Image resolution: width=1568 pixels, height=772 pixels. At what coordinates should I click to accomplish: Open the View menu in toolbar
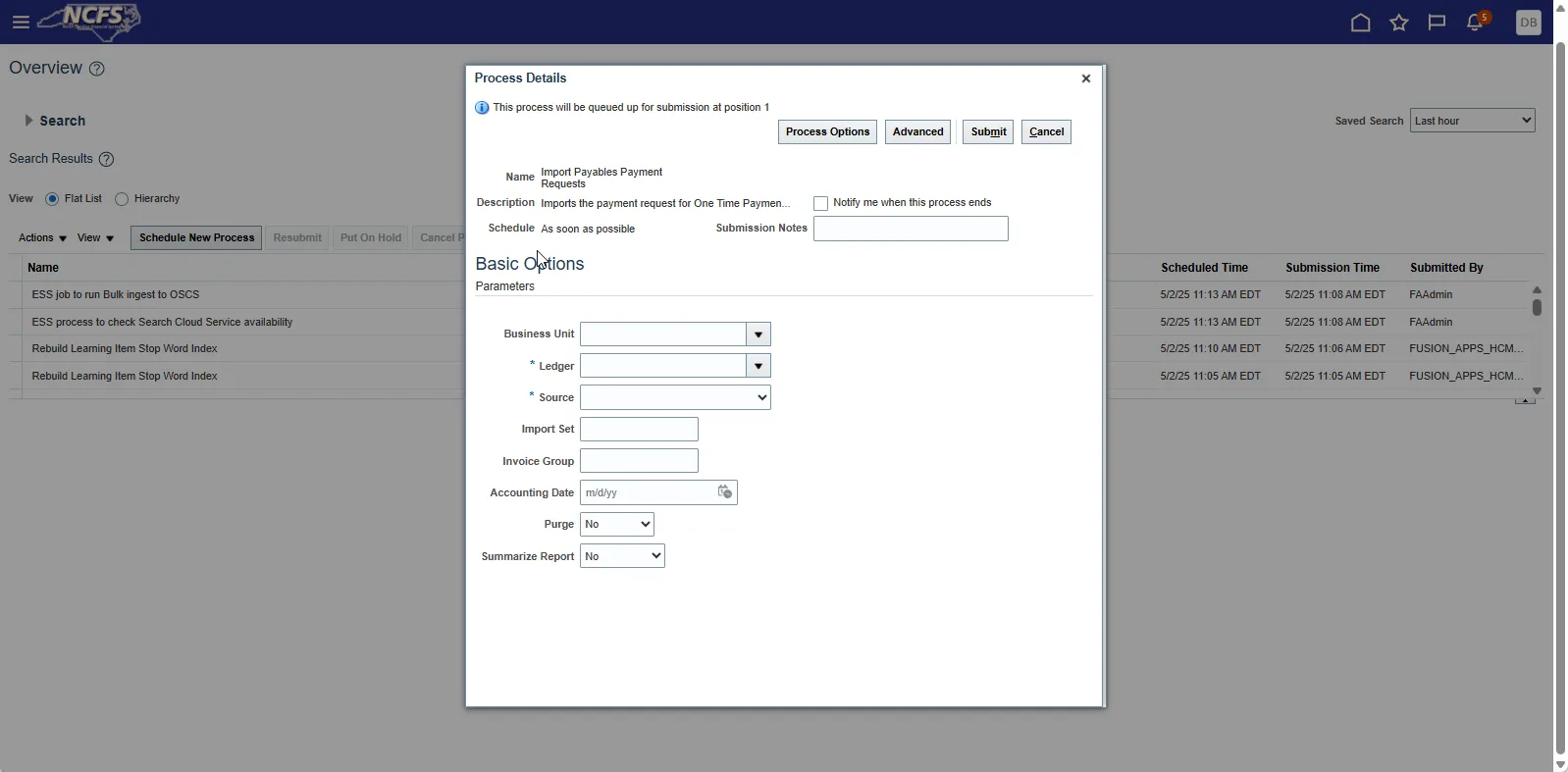[95, 238]
